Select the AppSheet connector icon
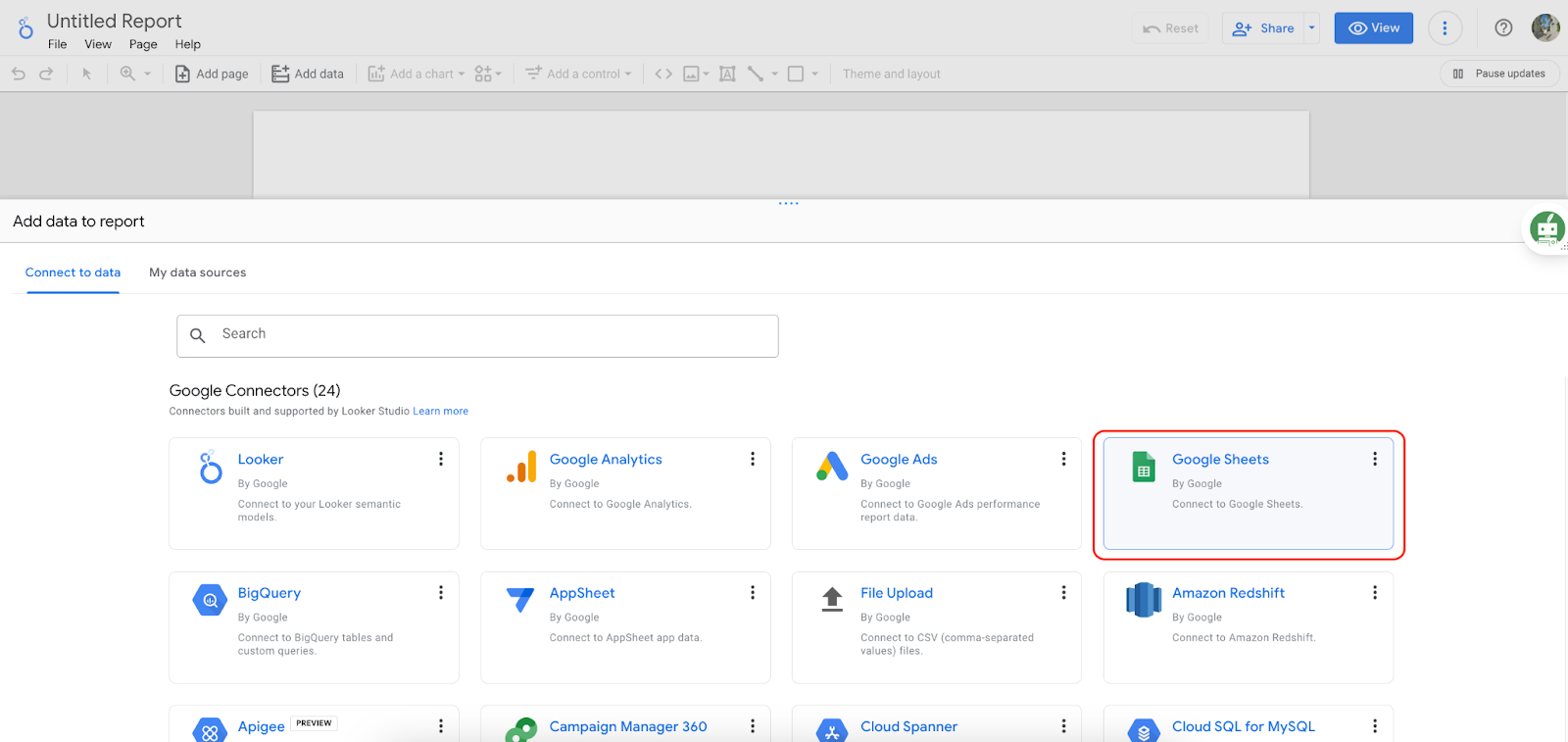 (520, 599)
